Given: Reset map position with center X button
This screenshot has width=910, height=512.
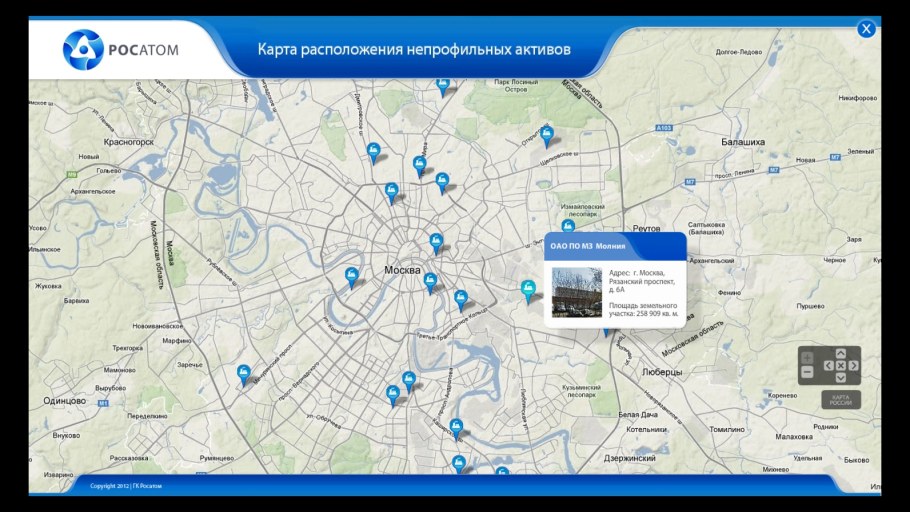Looking at the screenshot, I should pyautogui.click(x=840, y=366).
